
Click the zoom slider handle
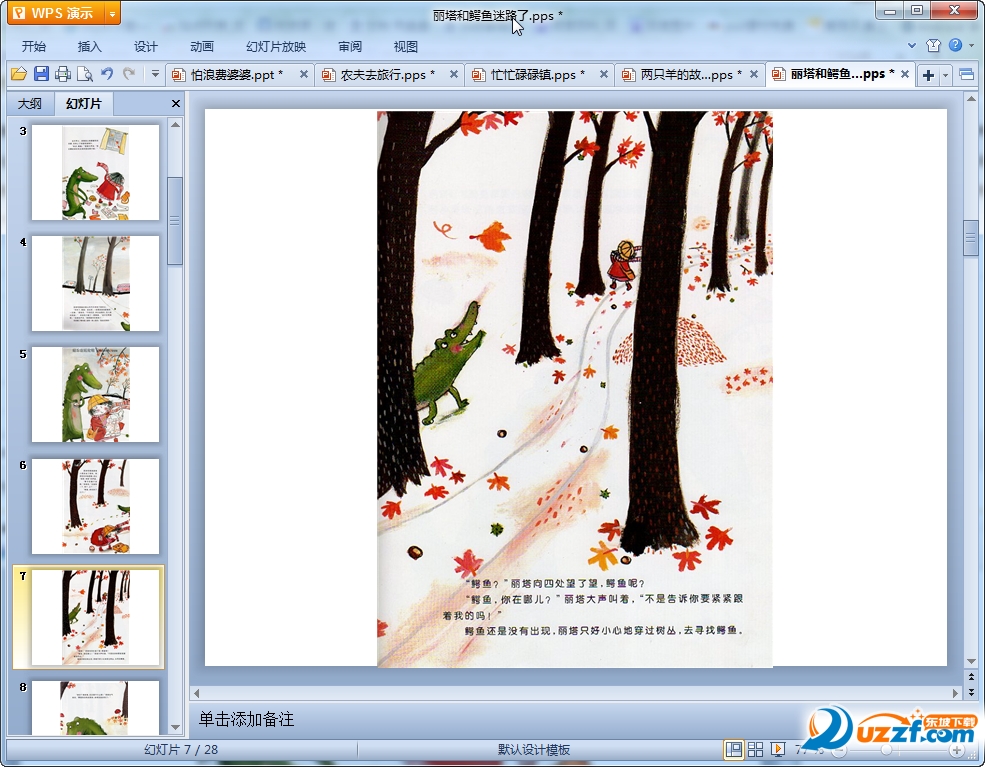pyautogui.click(x=886, y=750)
